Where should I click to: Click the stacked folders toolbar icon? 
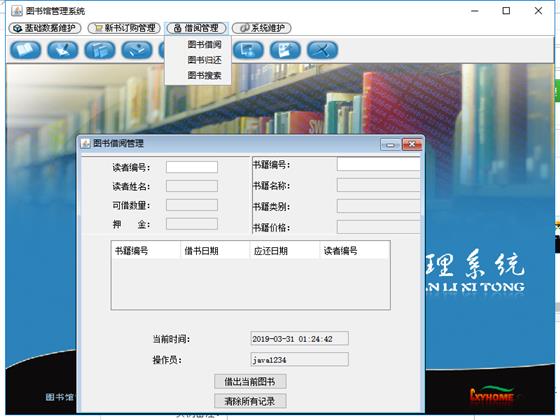pos(100,50)
